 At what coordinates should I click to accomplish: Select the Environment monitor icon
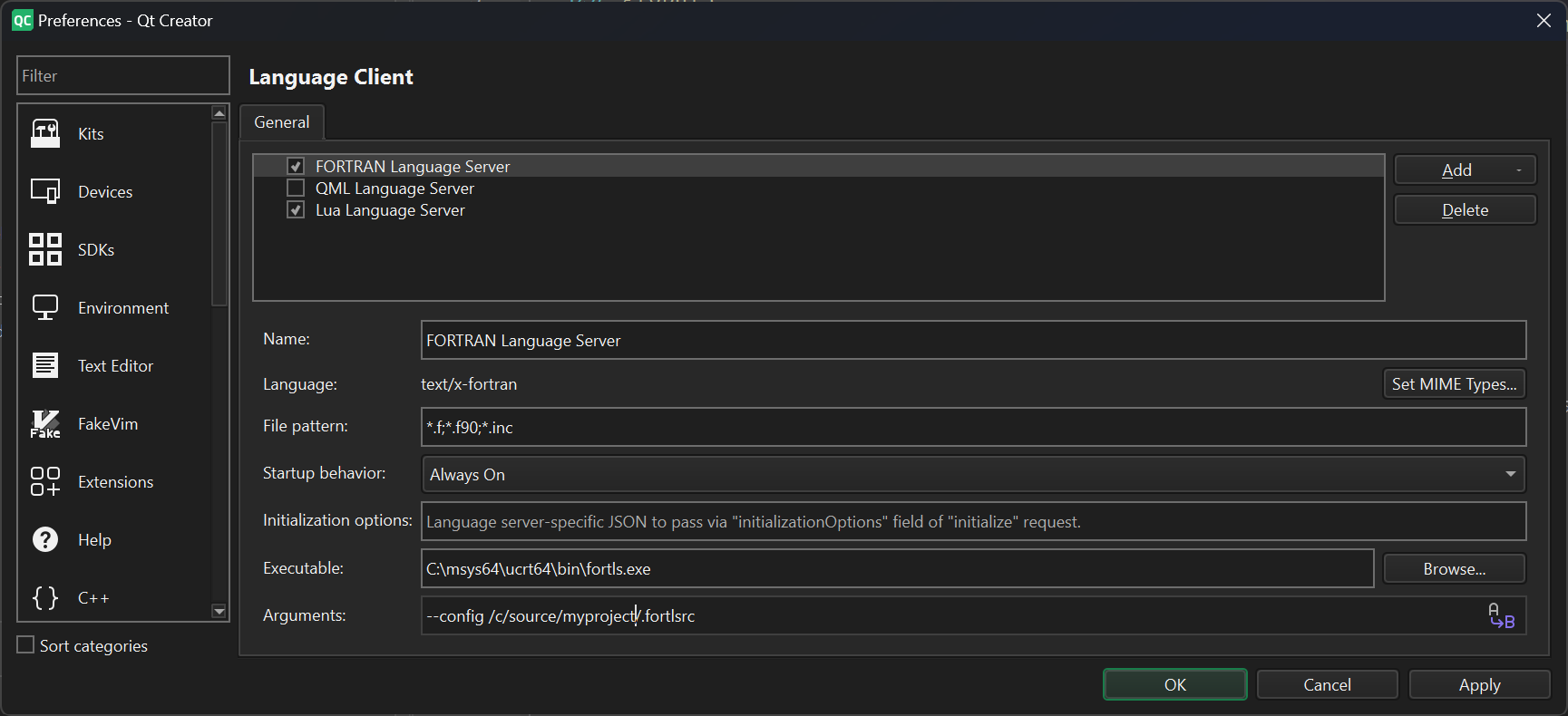(45, 307)
